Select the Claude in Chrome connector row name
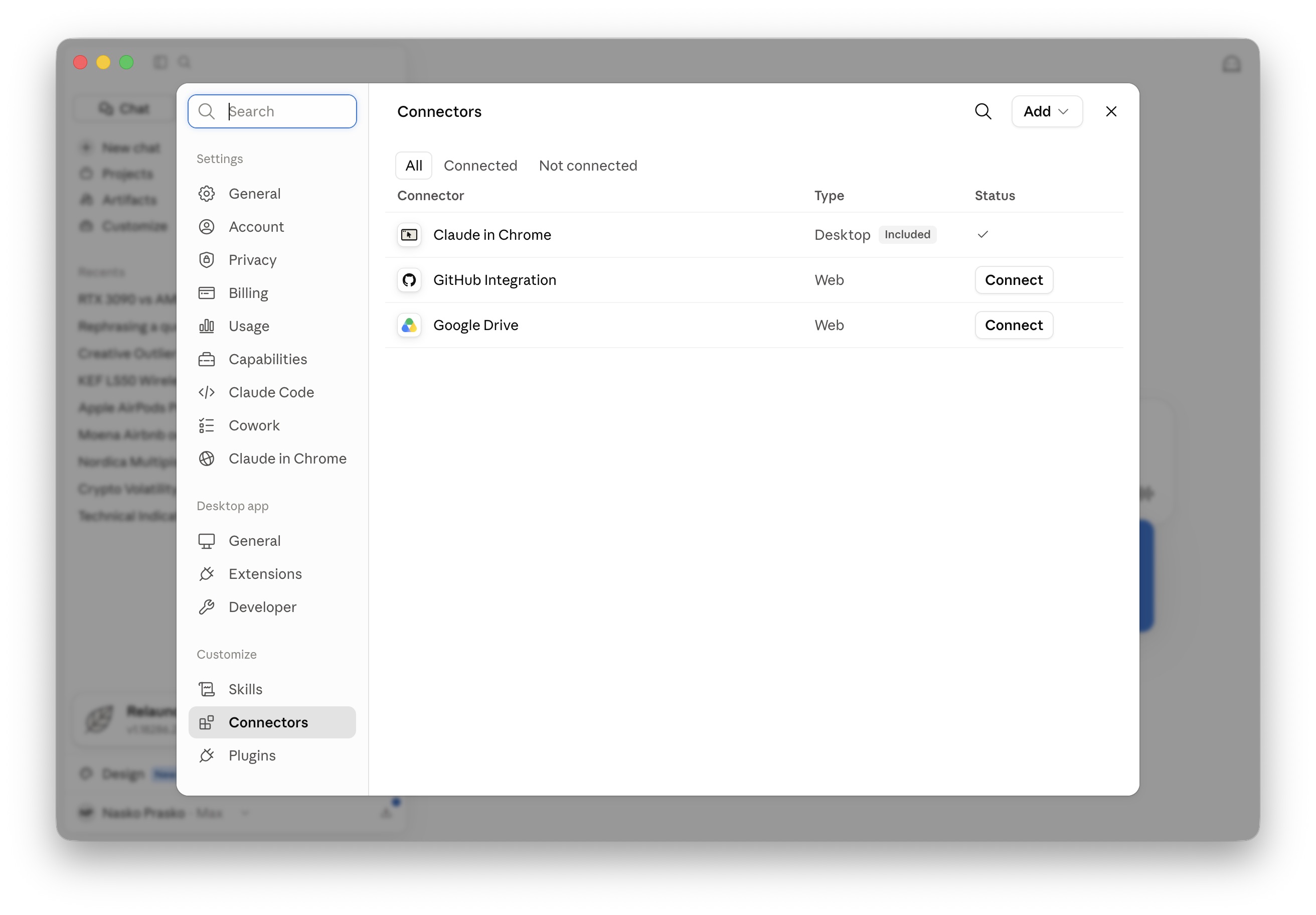Viewport: 1316px width, 915px height. pos(492,235)
